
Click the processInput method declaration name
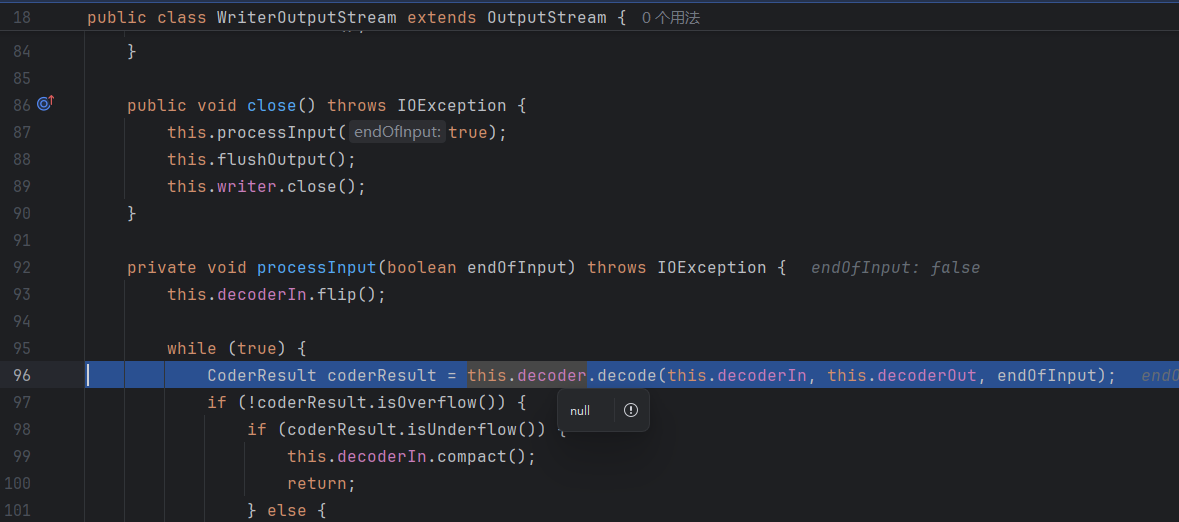point(316,267)
